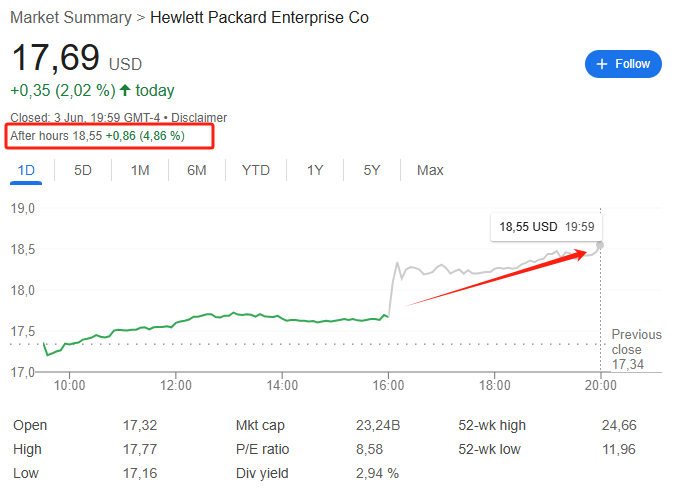
Task: Select the 1D time range tab
Action: click(x=27, y=170)
